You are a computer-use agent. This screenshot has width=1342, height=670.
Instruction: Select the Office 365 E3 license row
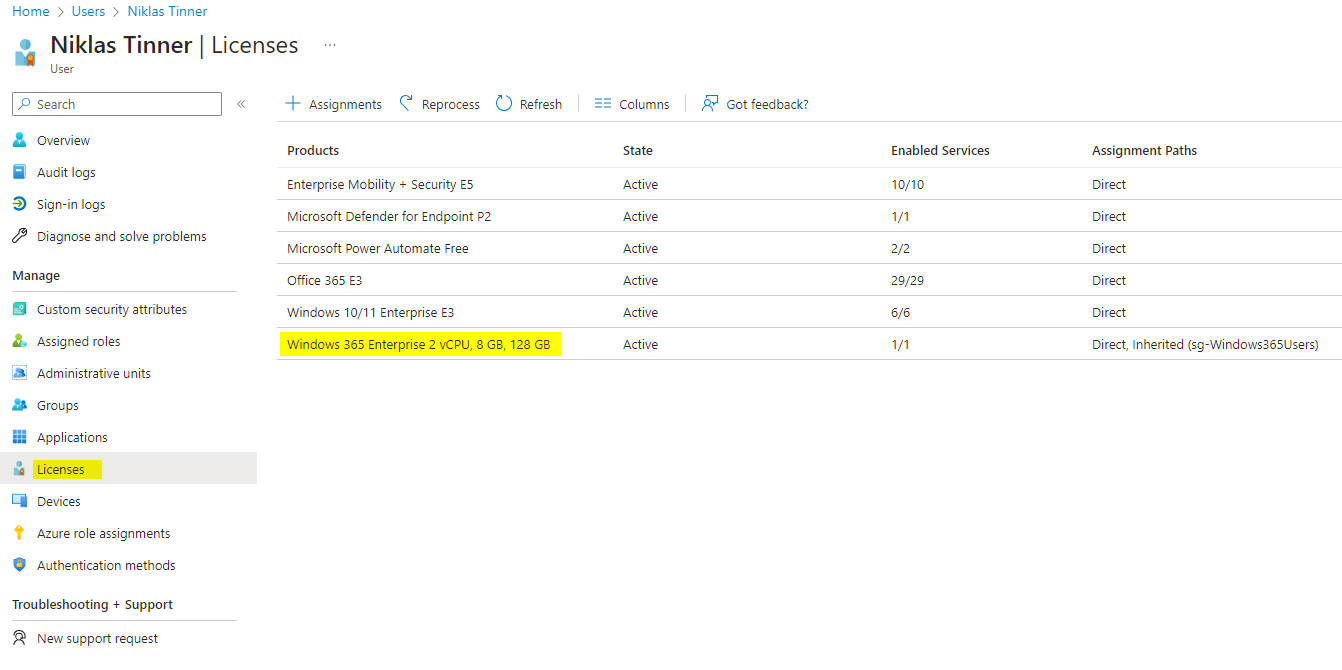point(809,280)
